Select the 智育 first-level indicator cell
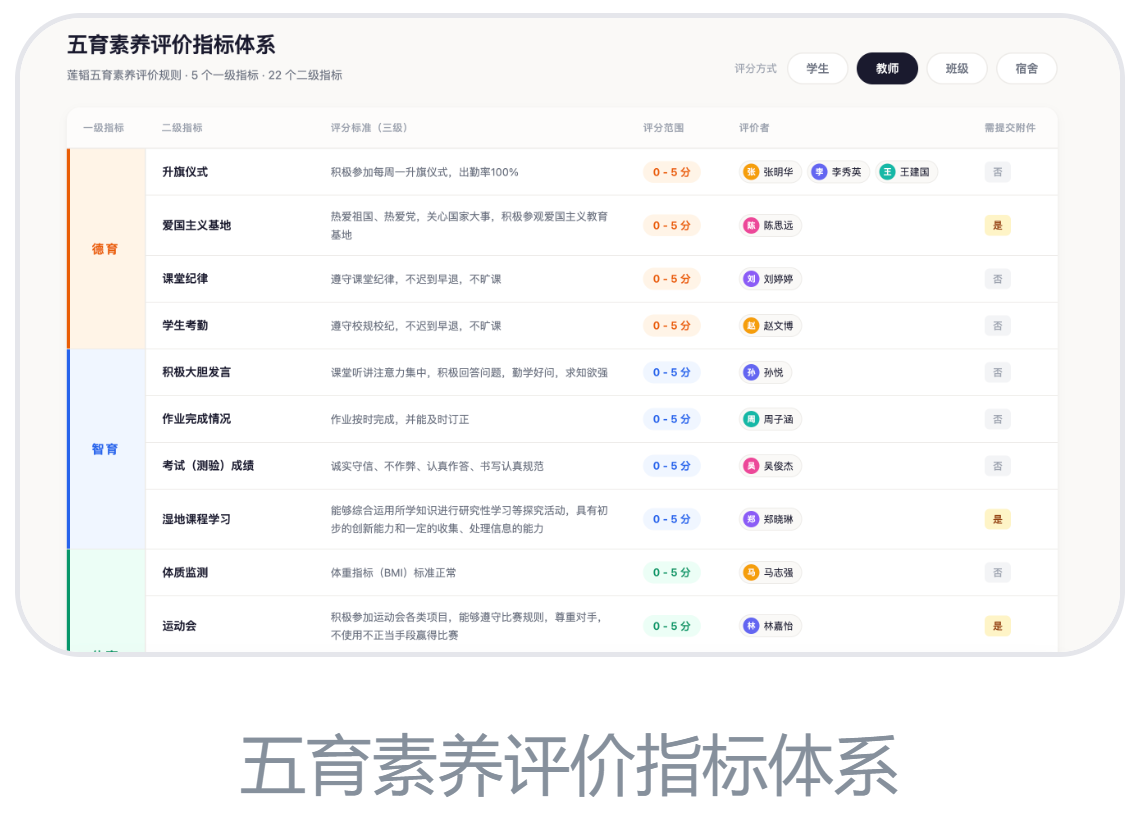1145x819 pixels. pos(107,449)
